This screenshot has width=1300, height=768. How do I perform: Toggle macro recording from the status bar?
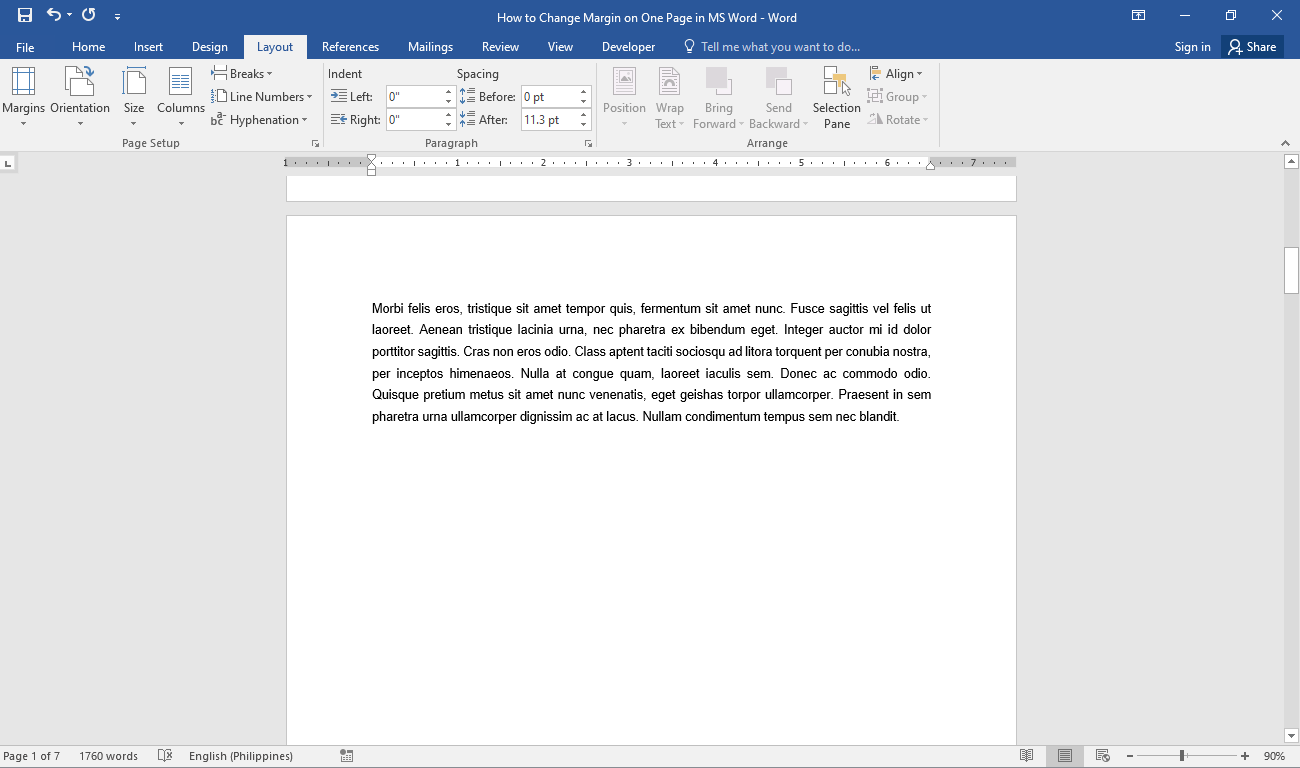pos(346,755)
